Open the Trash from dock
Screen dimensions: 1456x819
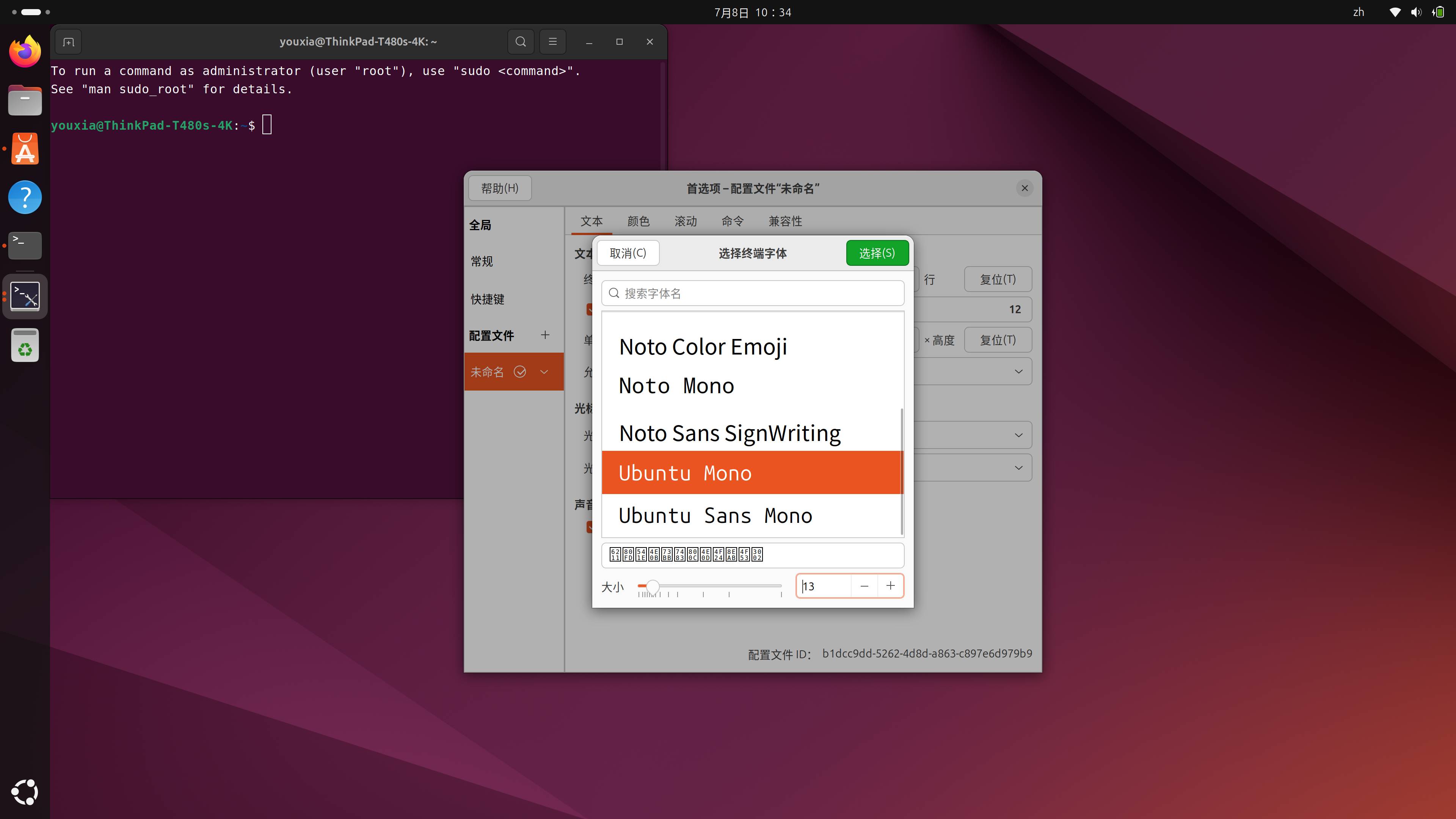(x=25, y=345)
